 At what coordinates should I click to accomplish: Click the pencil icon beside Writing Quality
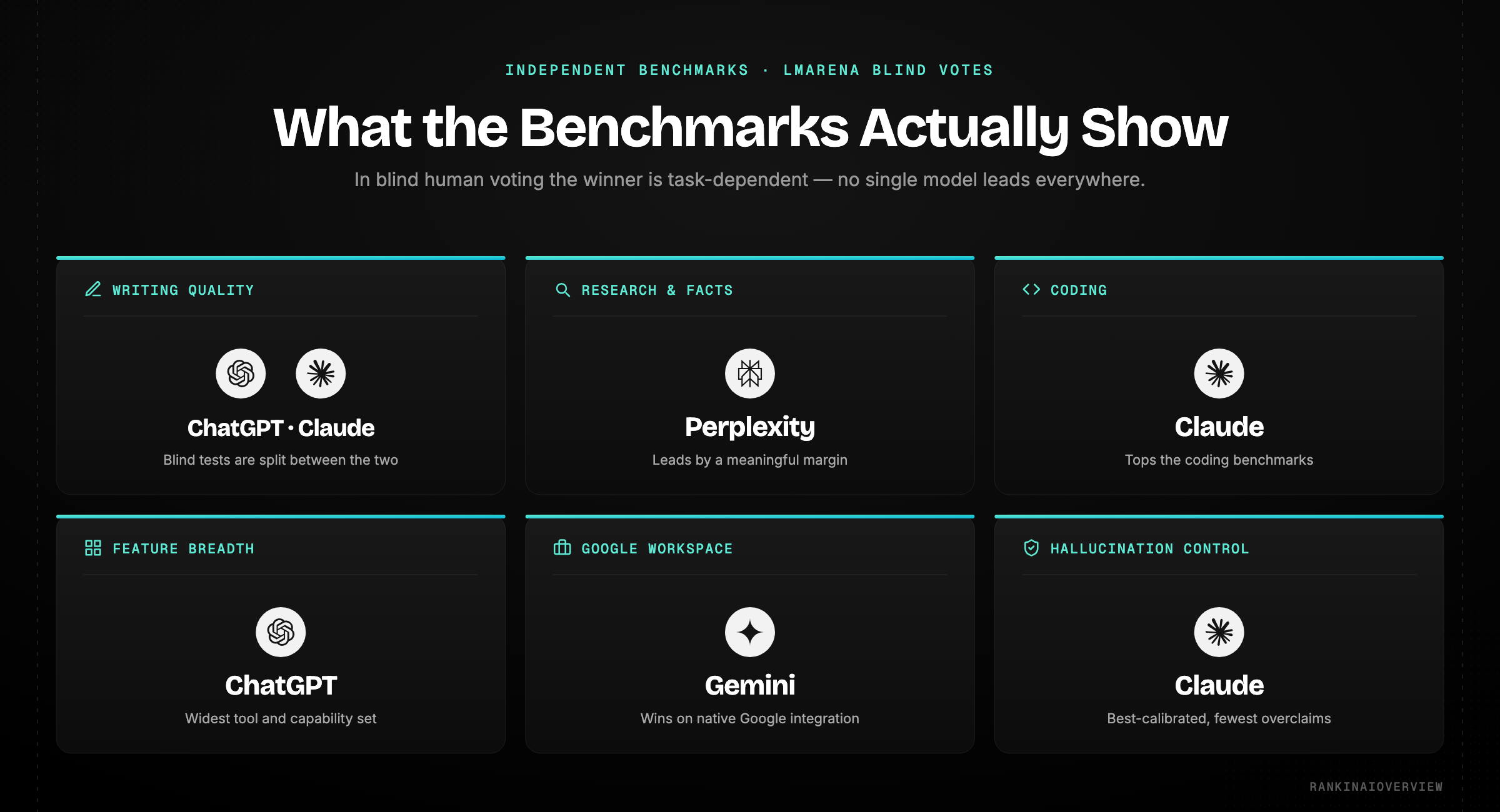click(93, 289)
